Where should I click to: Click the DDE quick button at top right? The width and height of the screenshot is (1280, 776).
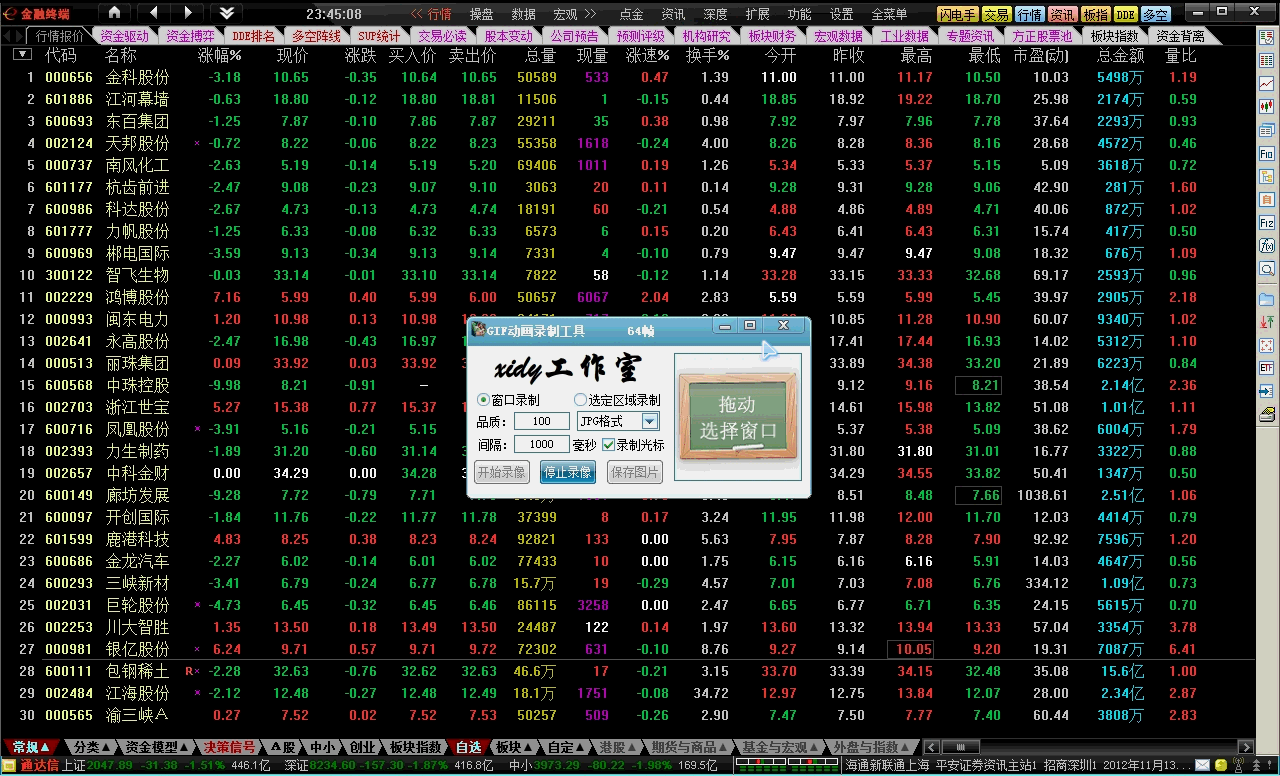pyautogui.click(x=1126, y=14)
